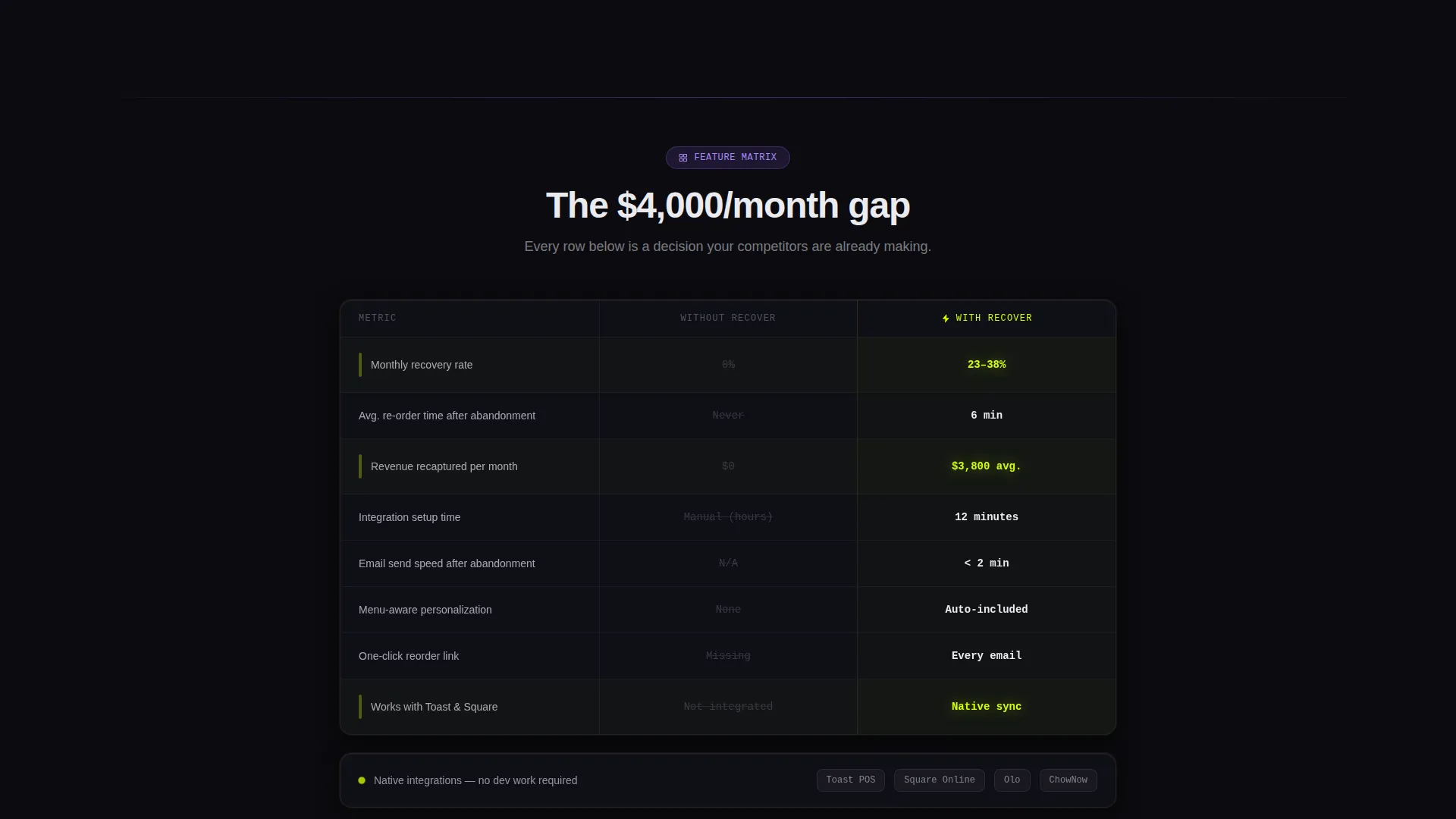This screenshot has height=819, width=1456.
Task: Click the green status dot before Native integrations
Action: [362, 780]
